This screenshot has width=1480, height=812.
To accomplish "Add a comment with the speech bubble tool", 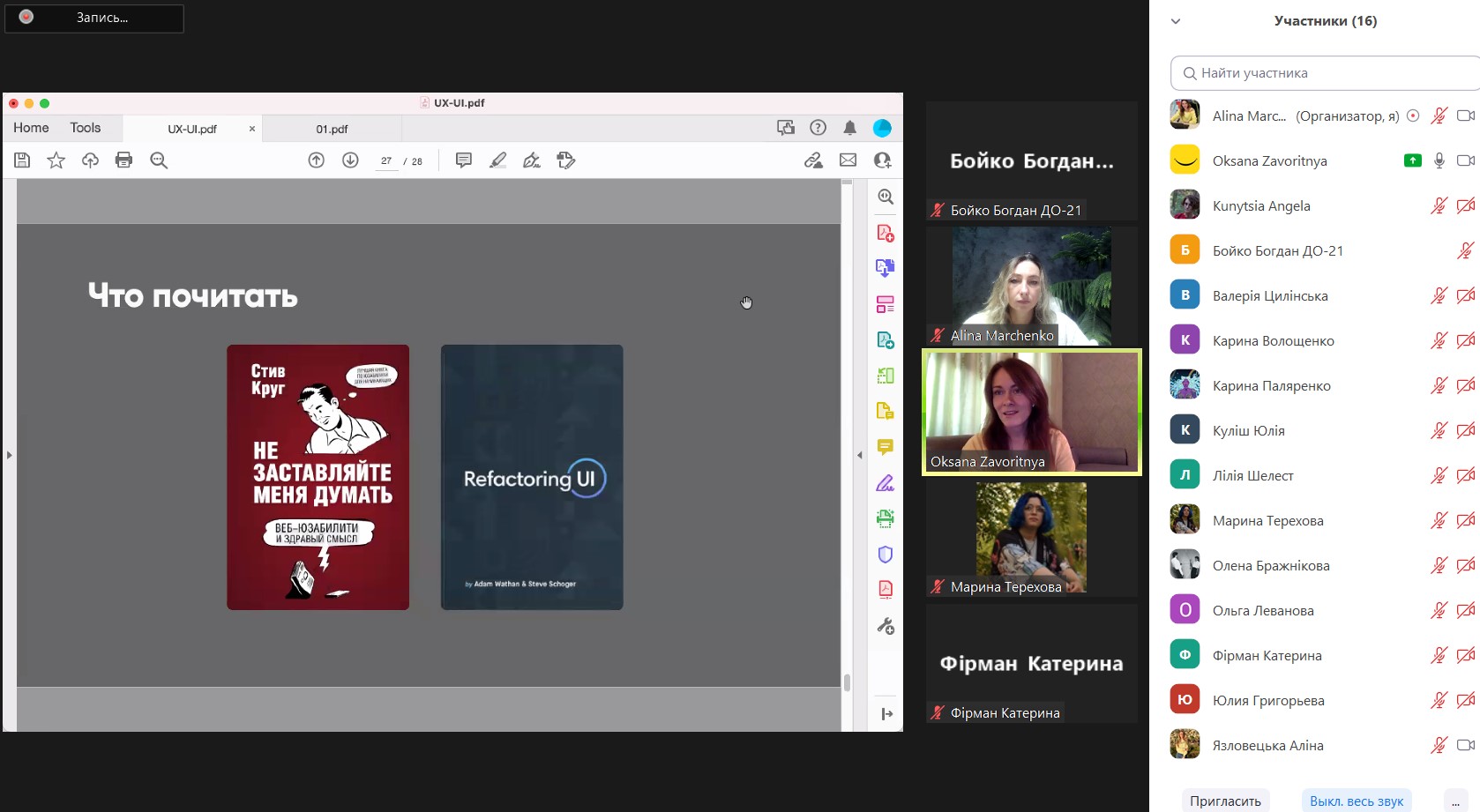I will pos(464,160).
